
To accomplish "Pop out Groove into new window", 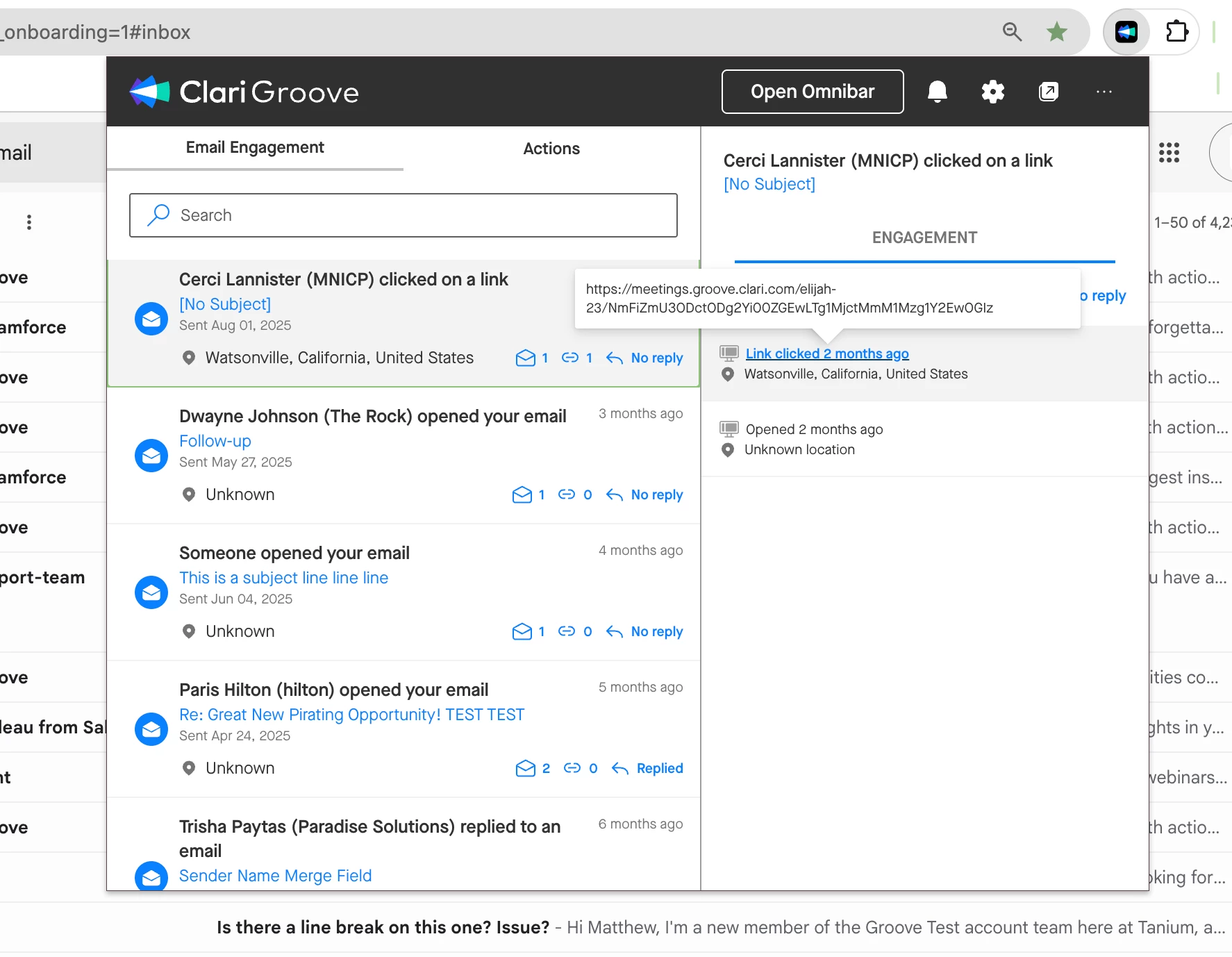I will [1049, 92].
